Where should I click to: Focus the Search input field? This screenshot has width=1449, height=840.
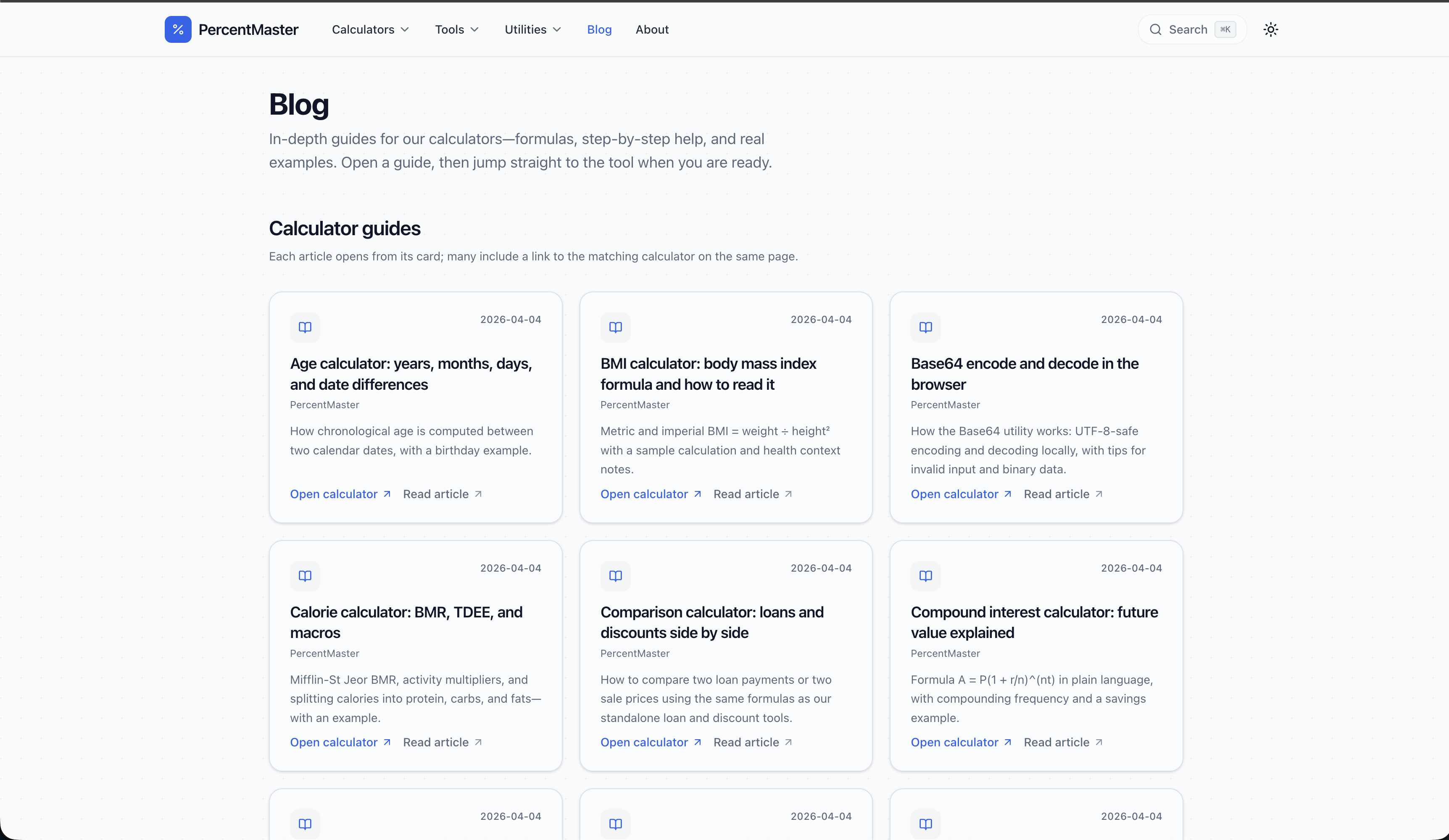1188,29
